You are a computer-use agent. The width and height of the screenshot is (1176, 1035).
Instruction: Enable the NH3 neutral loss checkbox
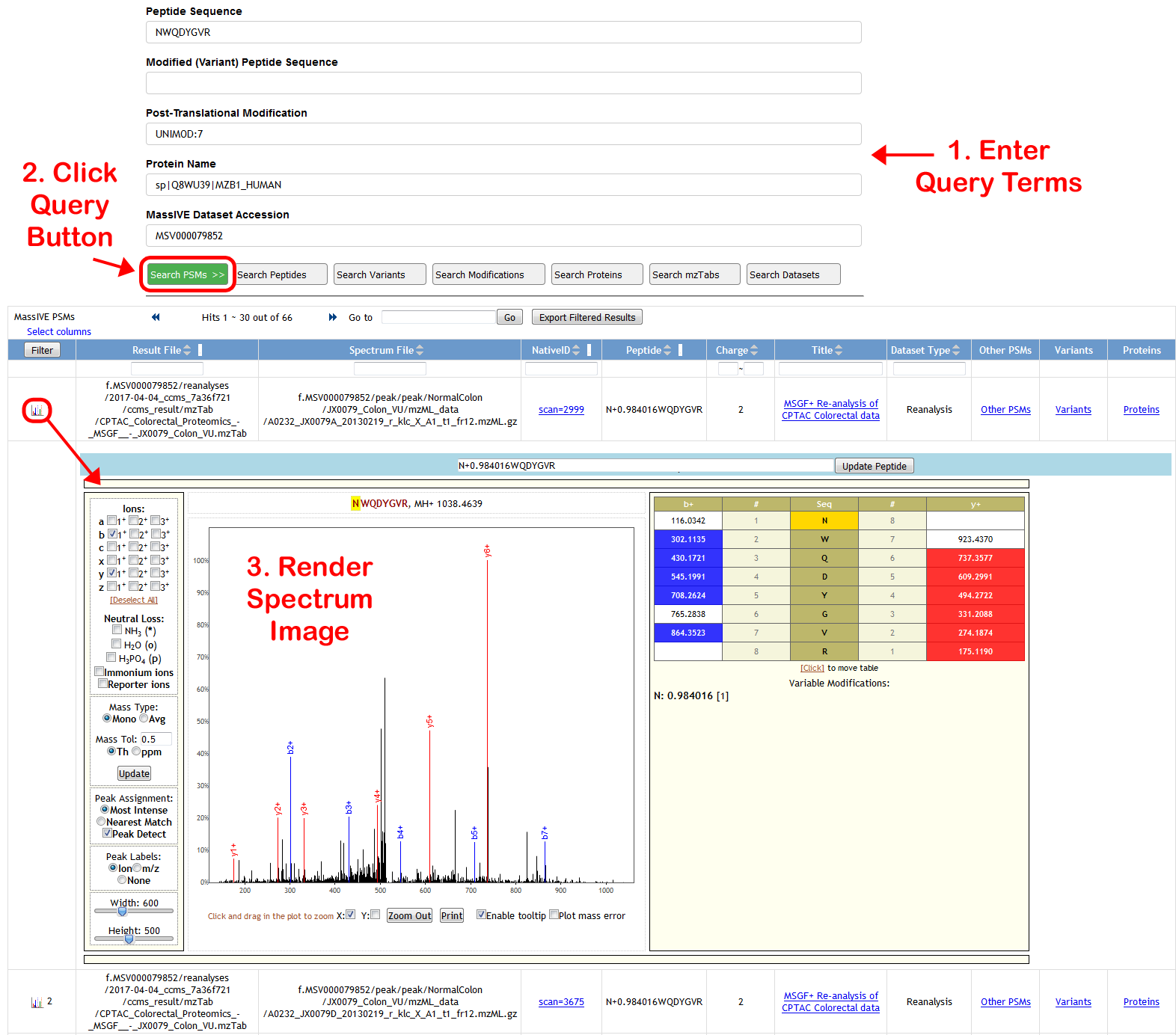117,630
